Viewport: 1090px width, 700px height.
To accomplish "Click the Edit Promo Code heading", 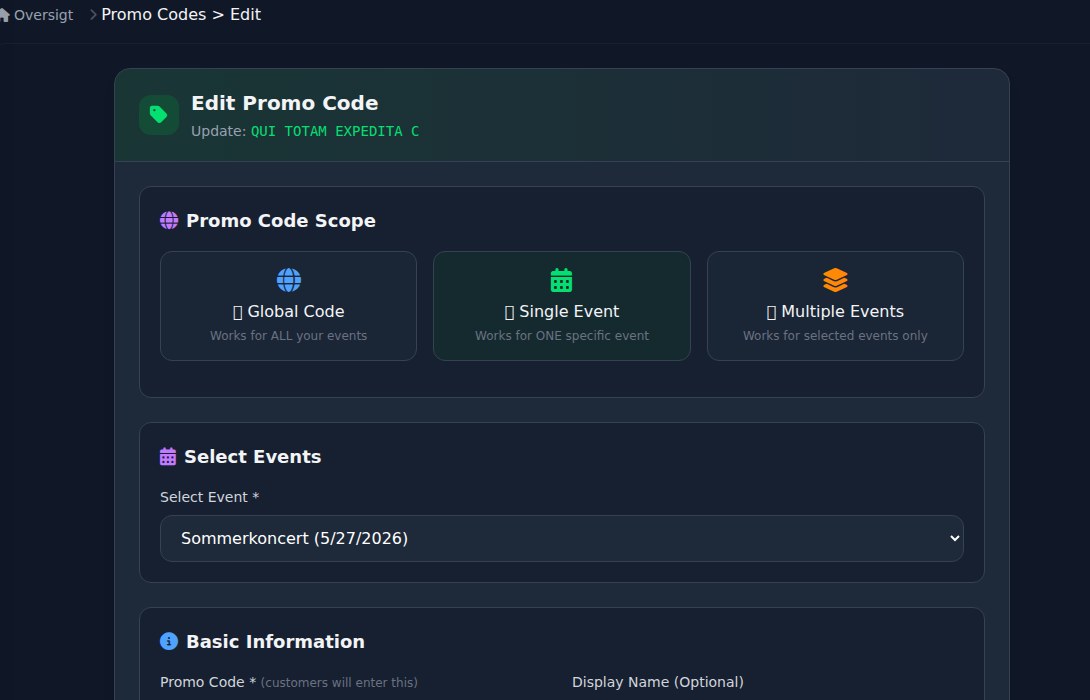I will point(284,103).
